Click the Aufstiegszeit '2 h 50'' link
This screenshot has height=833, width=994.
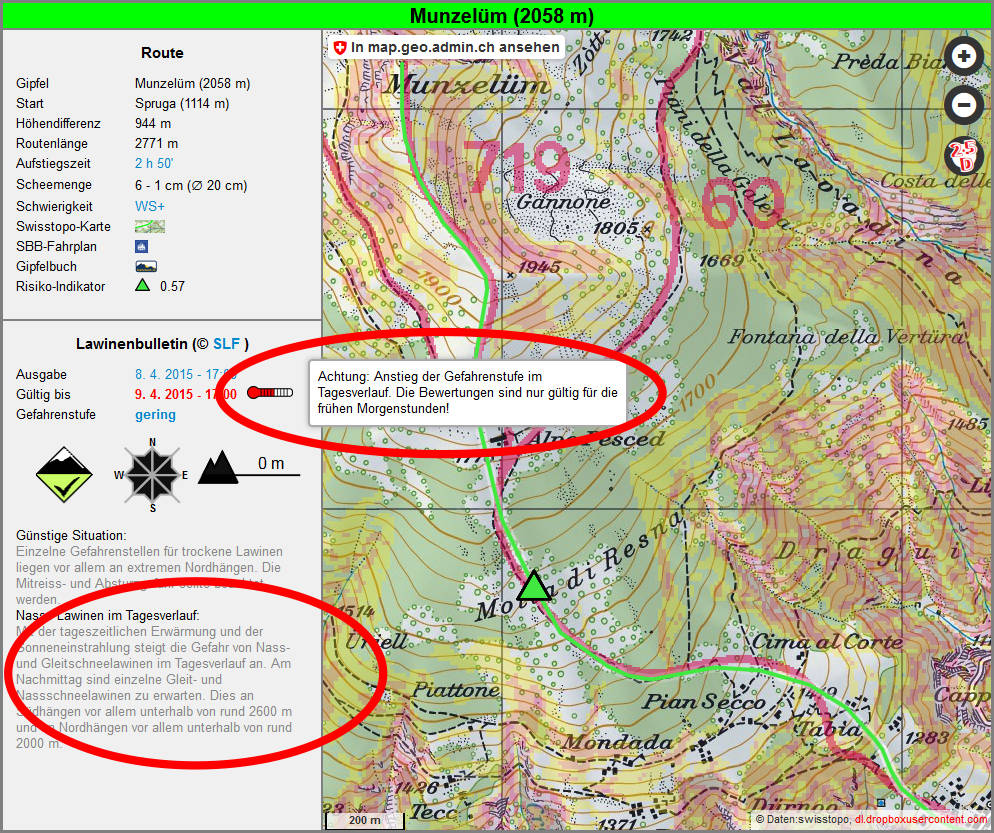[154, 163]
